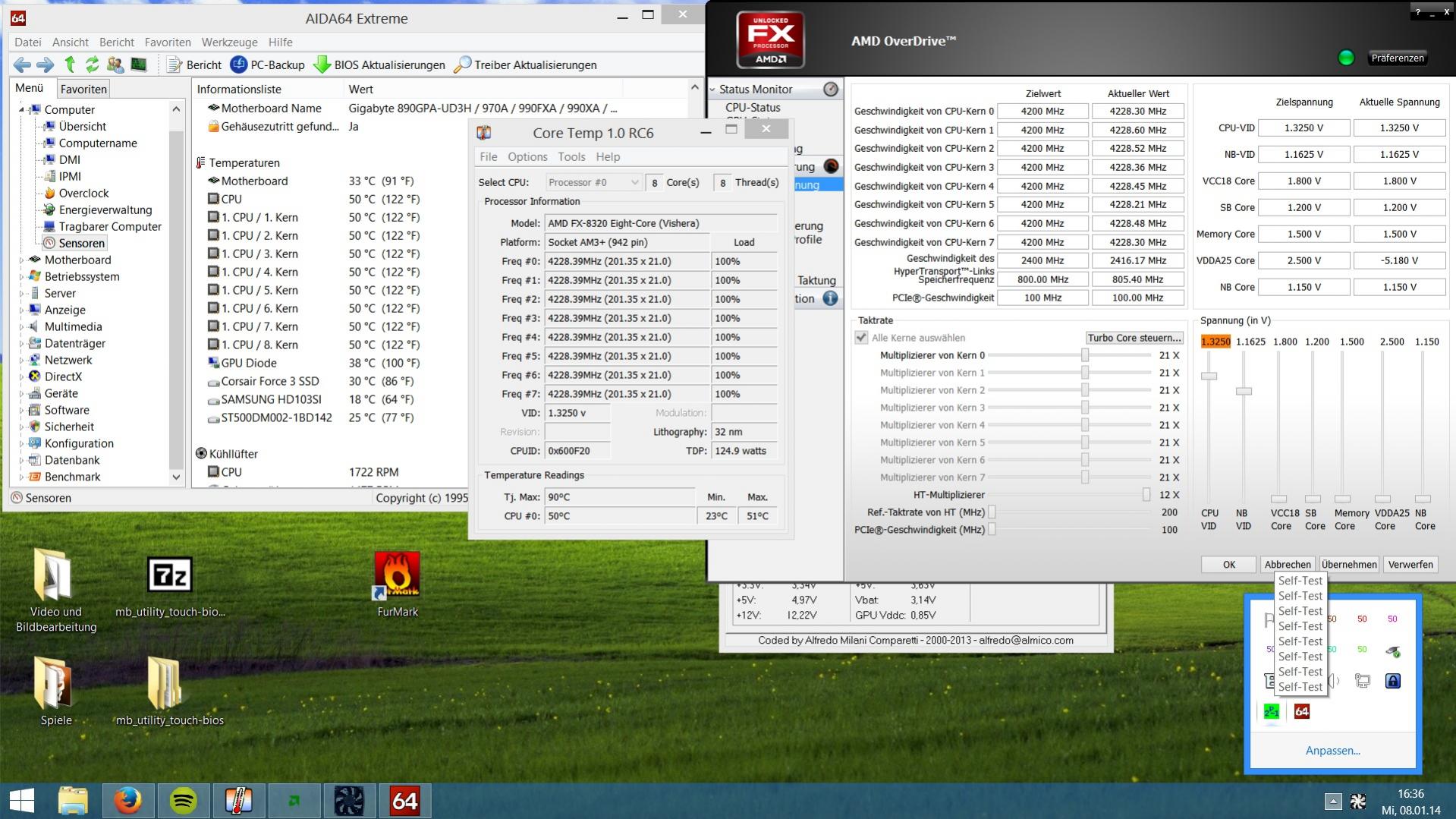This screenshot has width=1456, height=819.
Task: Select Energieverwaltung in the AIDA64 tree
Action: pos(105,210)
